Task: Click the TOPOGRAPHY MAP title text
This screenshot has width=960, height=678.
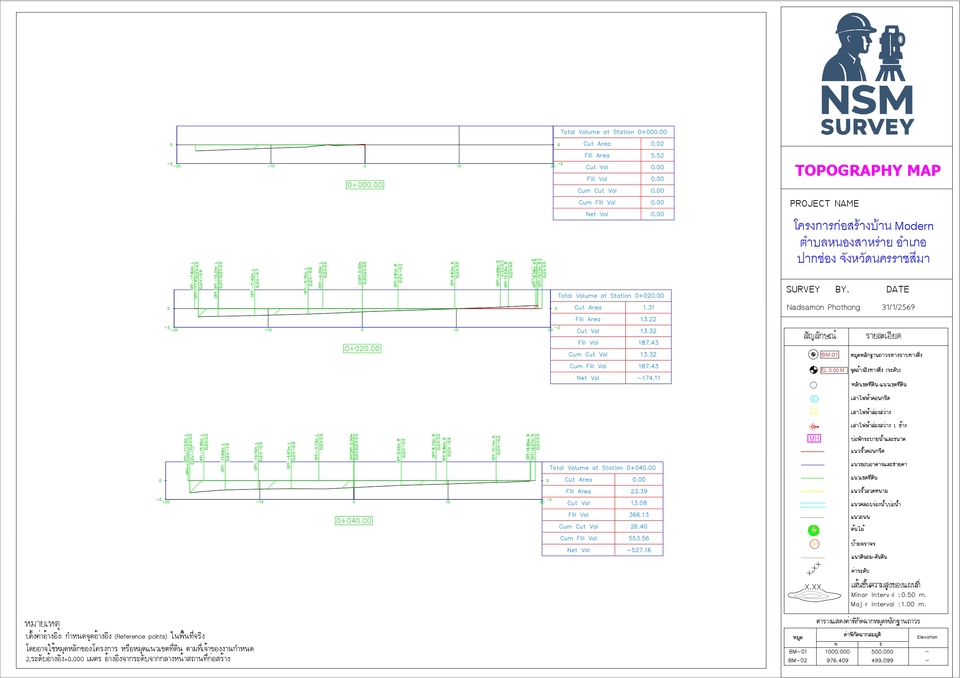Action: [x=866, y=172]
